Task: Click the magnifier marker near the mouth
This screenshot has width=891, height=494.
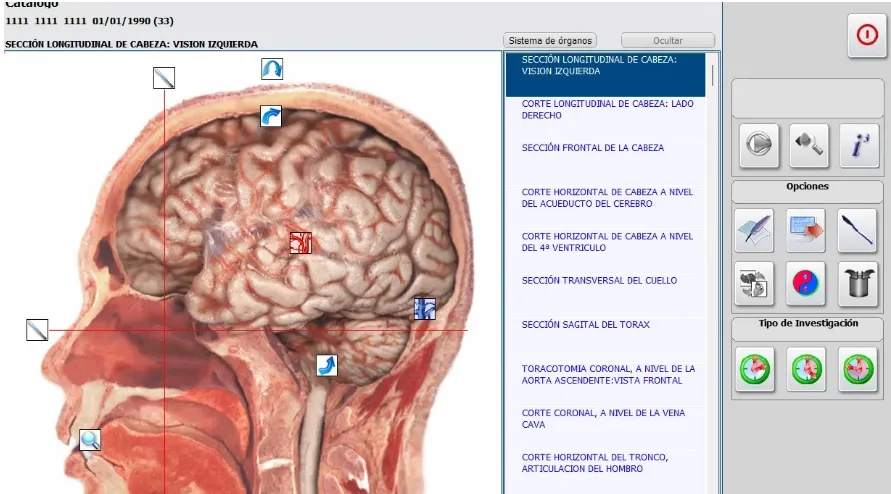Action: coord(90,439)
